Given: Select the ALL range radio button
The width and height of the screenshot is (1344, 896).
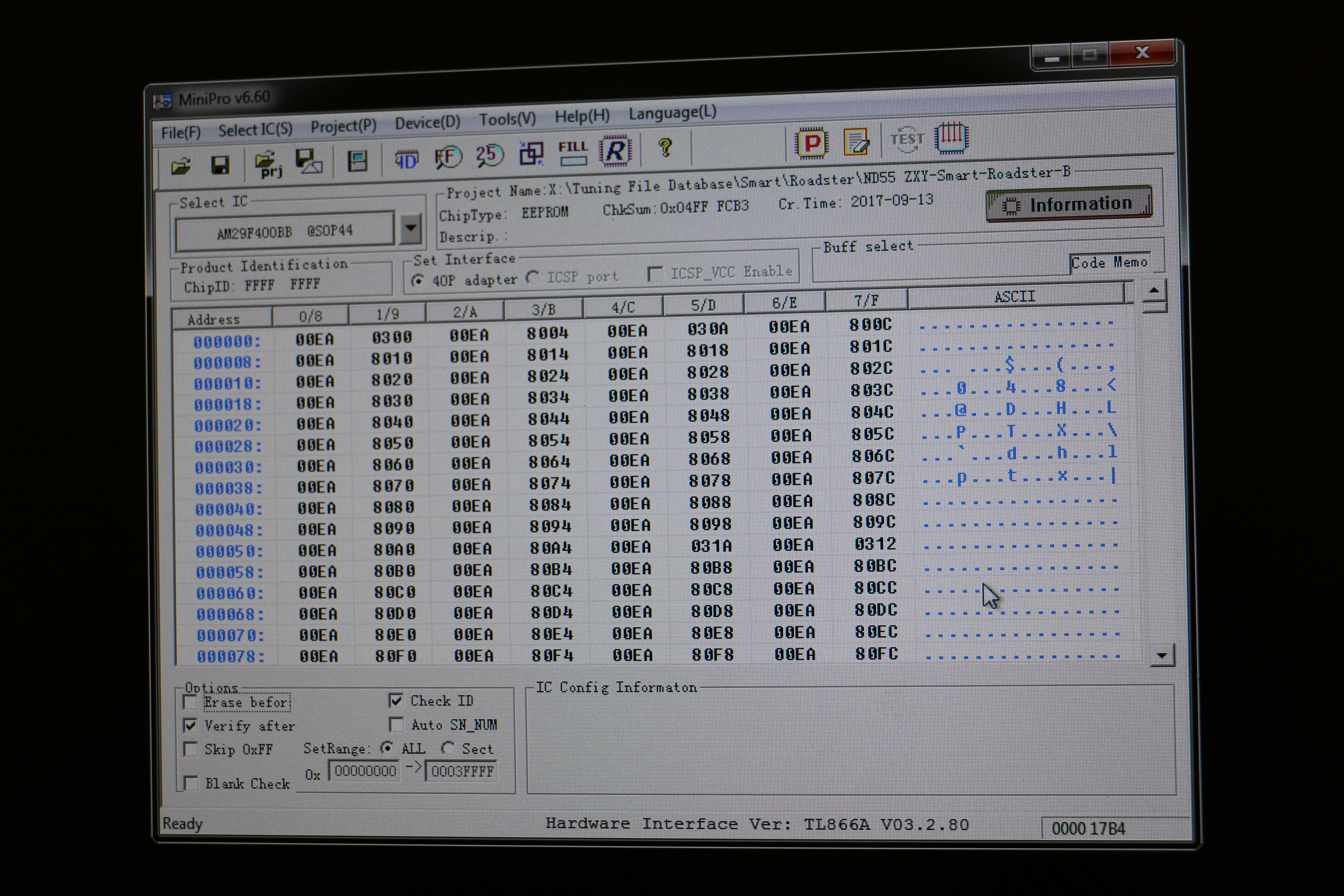Looking at the screenshot, I should [387, 747].
